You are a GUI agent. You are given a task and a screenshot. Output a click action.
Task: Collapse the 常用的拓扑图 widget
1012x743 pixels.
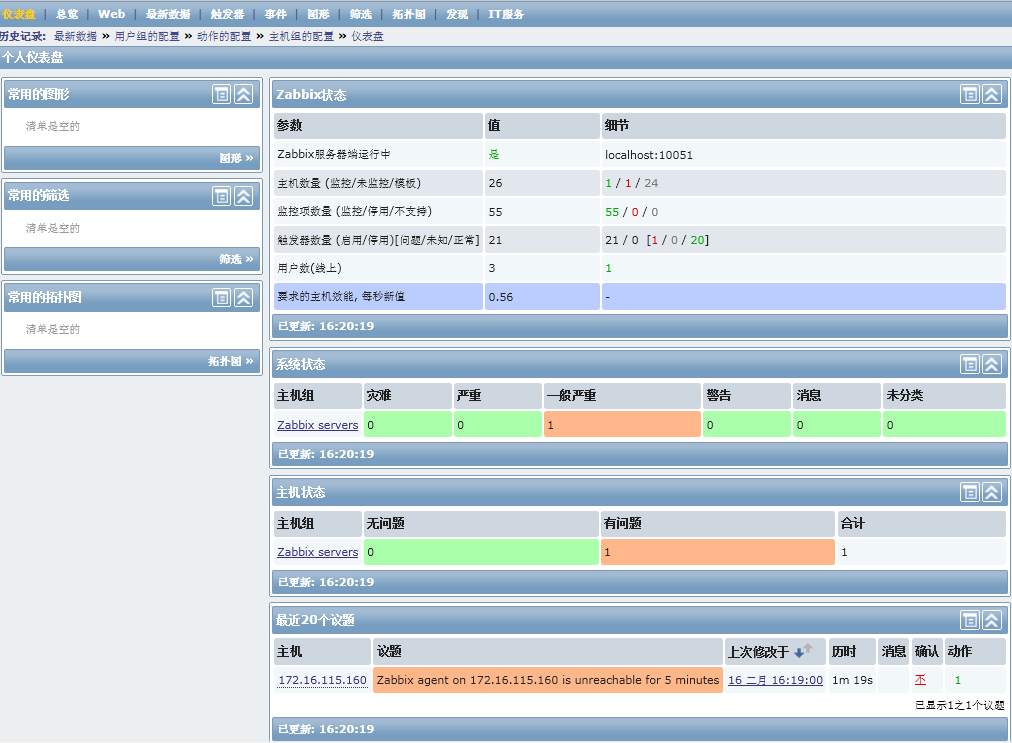(x=243, y=298)
